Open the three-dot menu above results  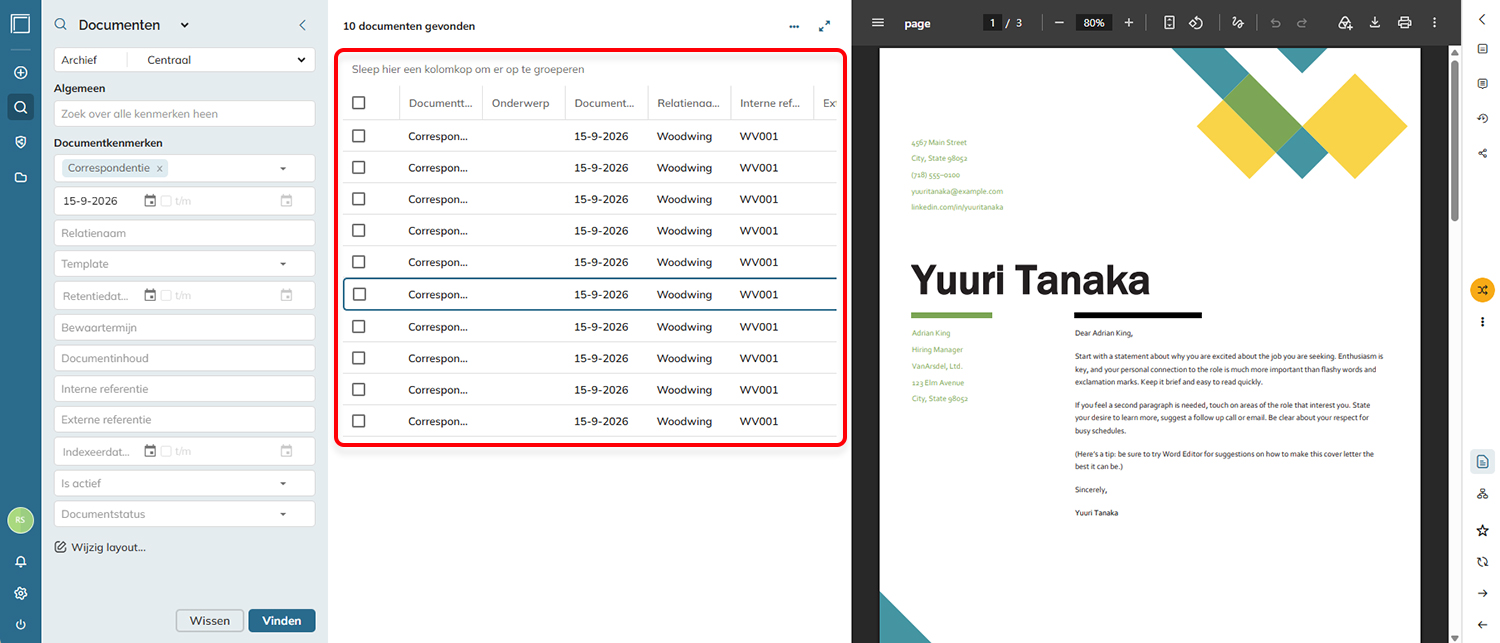click(x=794, y=27)
